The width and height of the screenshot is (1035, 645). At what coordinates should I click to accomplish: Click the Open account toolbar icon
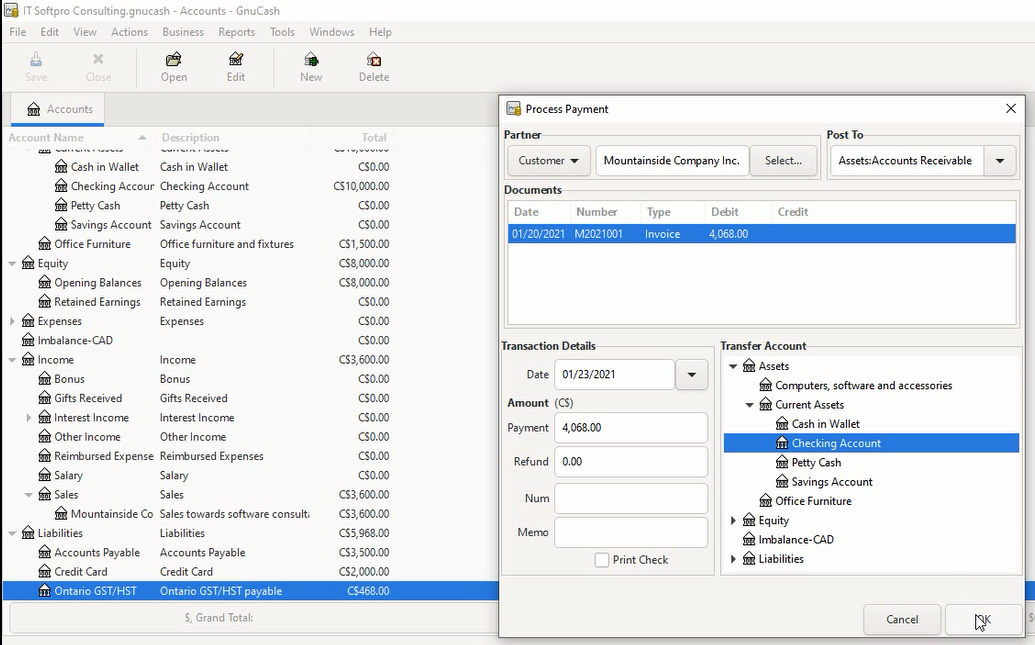click(174, 60)
